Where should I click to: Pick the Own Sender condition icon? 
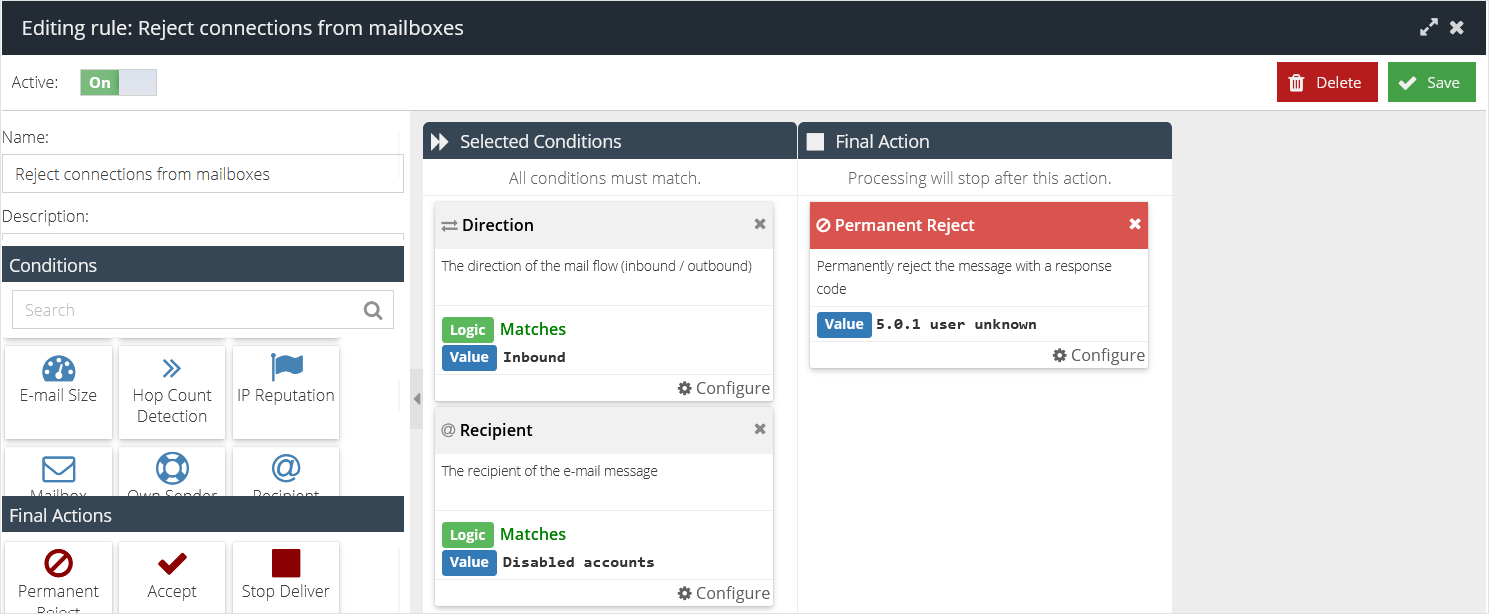tap(172, 472)
